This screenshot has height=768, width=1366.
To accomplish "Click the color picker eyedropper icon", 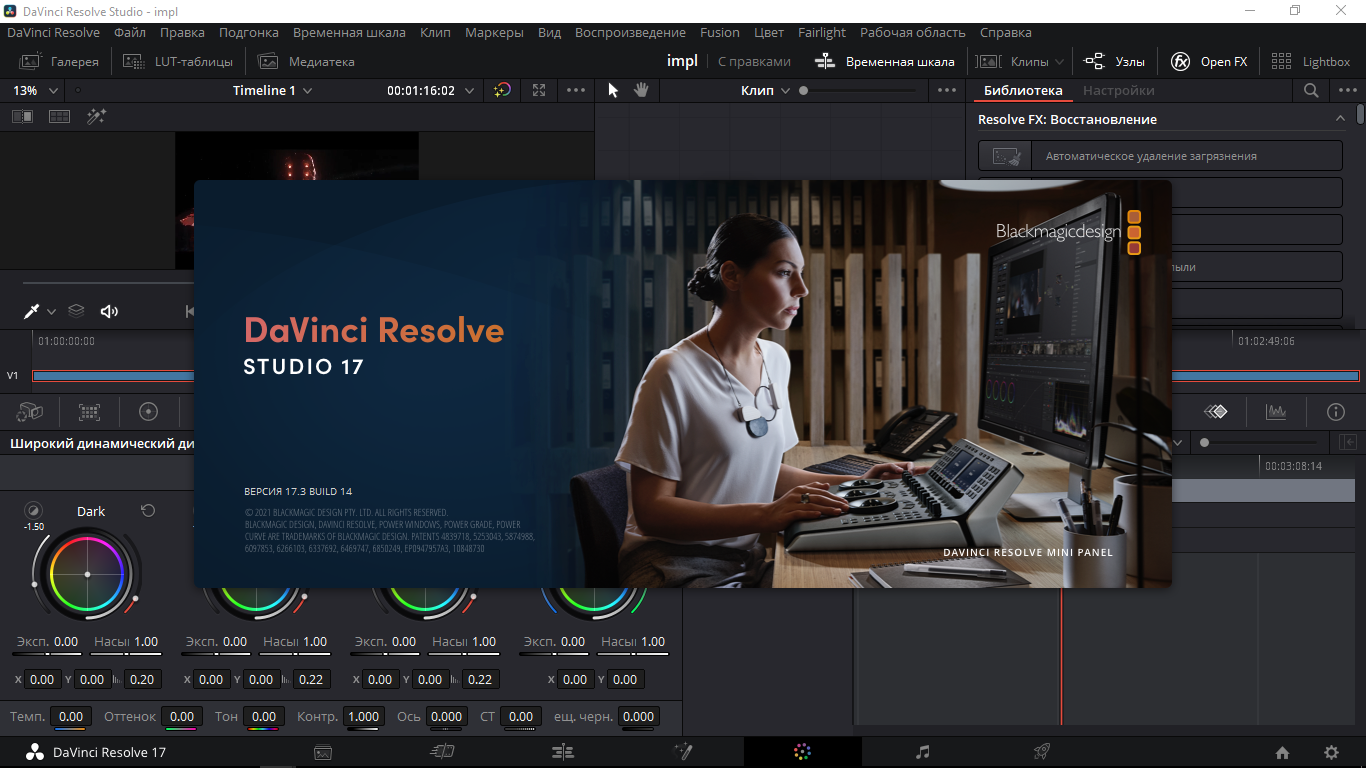I will pos(32,311).
